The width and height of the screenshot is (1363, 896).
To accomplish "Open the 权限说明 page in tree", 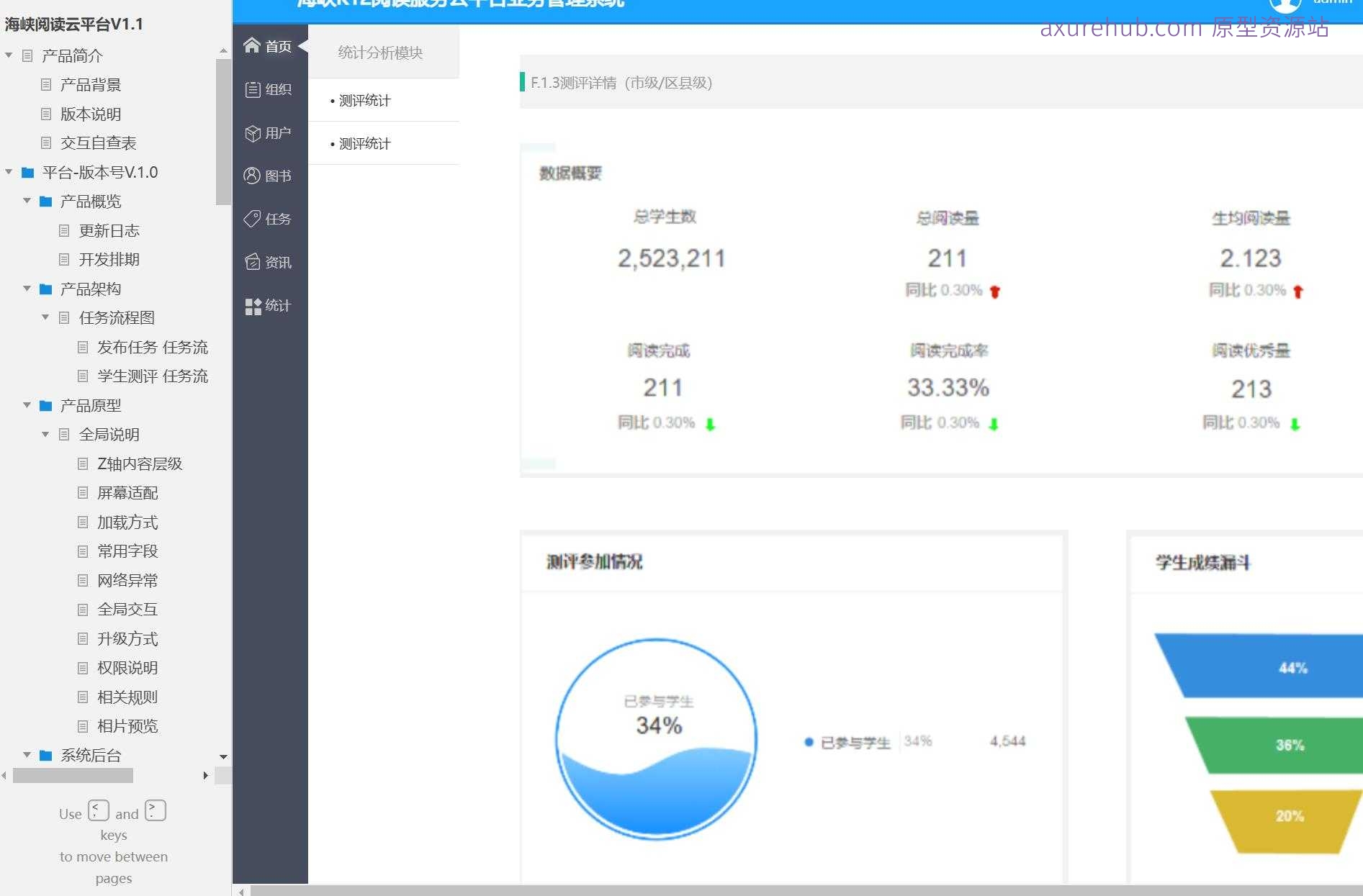I will coord(127,668).
